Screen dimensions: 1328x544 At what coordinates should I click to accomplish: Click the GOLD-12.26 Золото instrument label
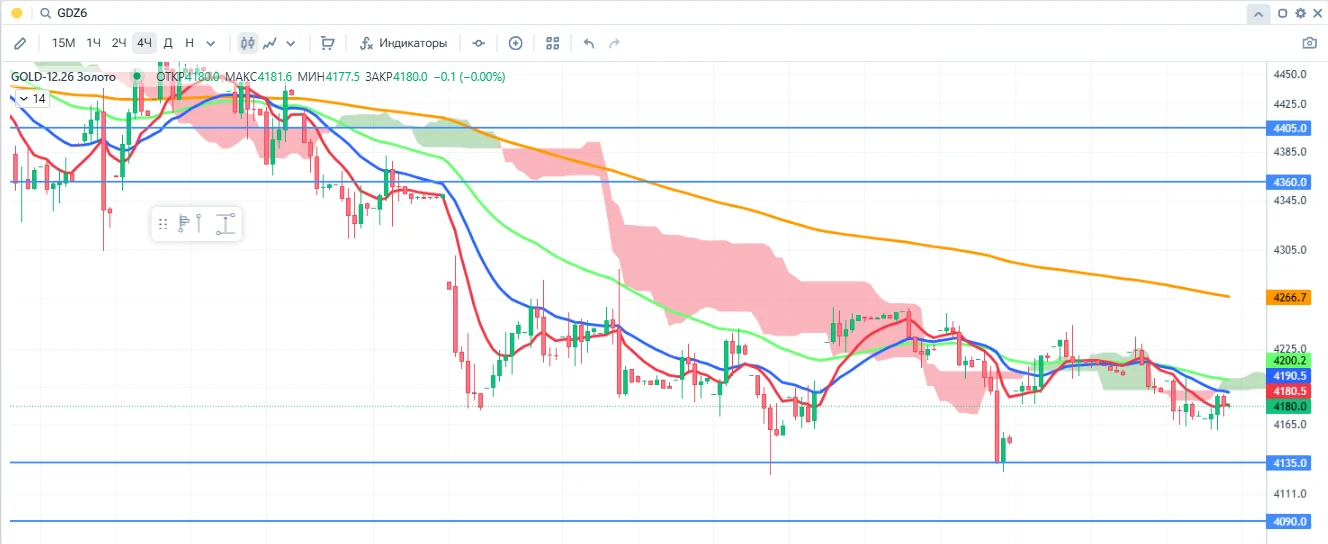tap(62, 76)
